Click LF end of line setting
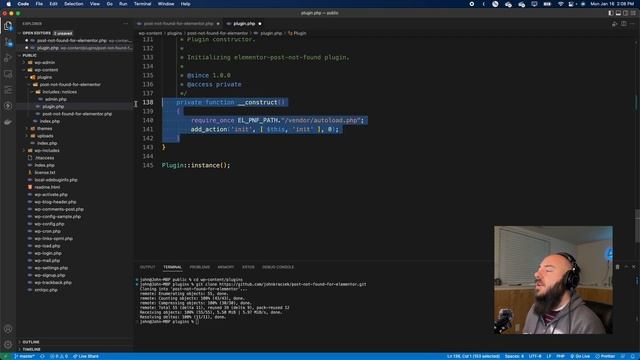The image size is (640, 360). click(x=549, y=356)
